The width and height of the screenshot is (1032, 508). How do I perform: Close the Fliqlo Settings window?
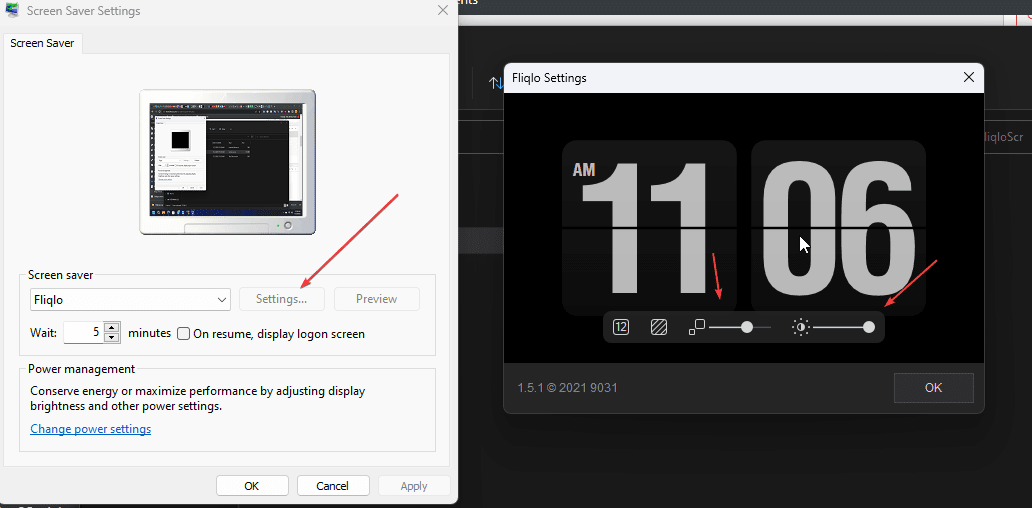pyautogui.click(x=969, y=77)
